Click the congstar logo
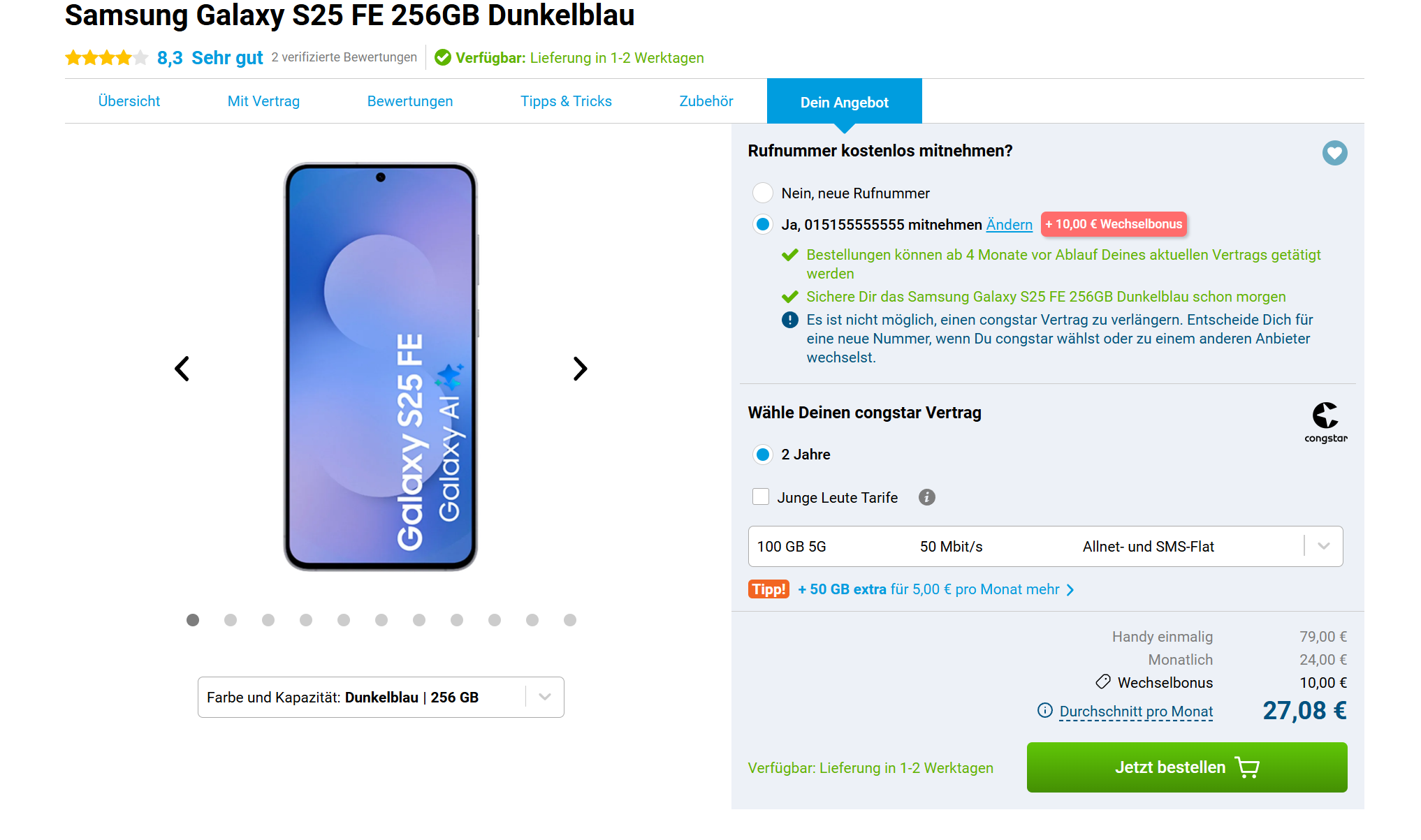The height and width of the screenshot is (840, 1421). pos(1325,422)
